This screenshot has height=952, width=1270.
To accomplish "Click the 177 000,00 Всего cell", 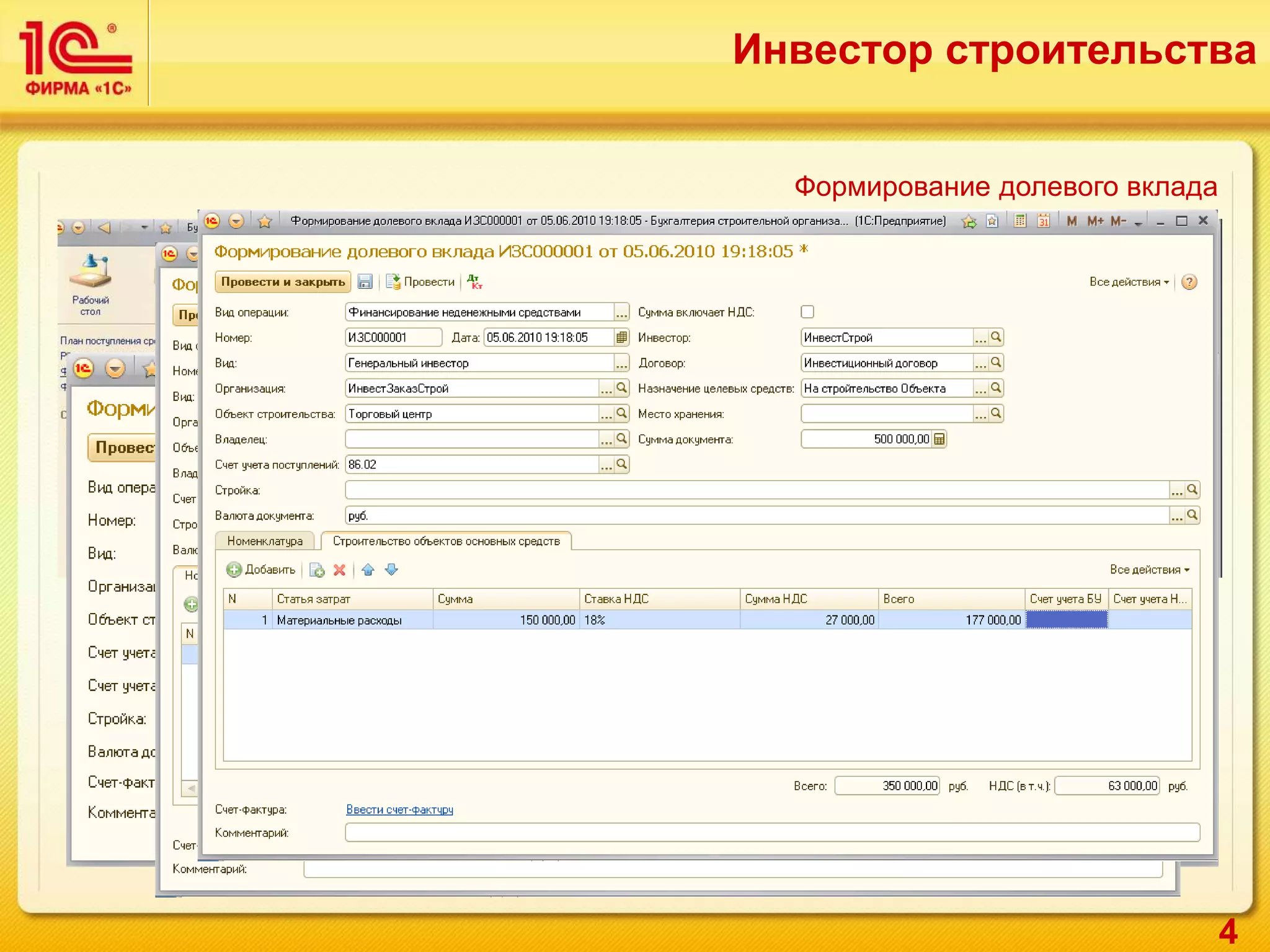I will click(952, 620).
